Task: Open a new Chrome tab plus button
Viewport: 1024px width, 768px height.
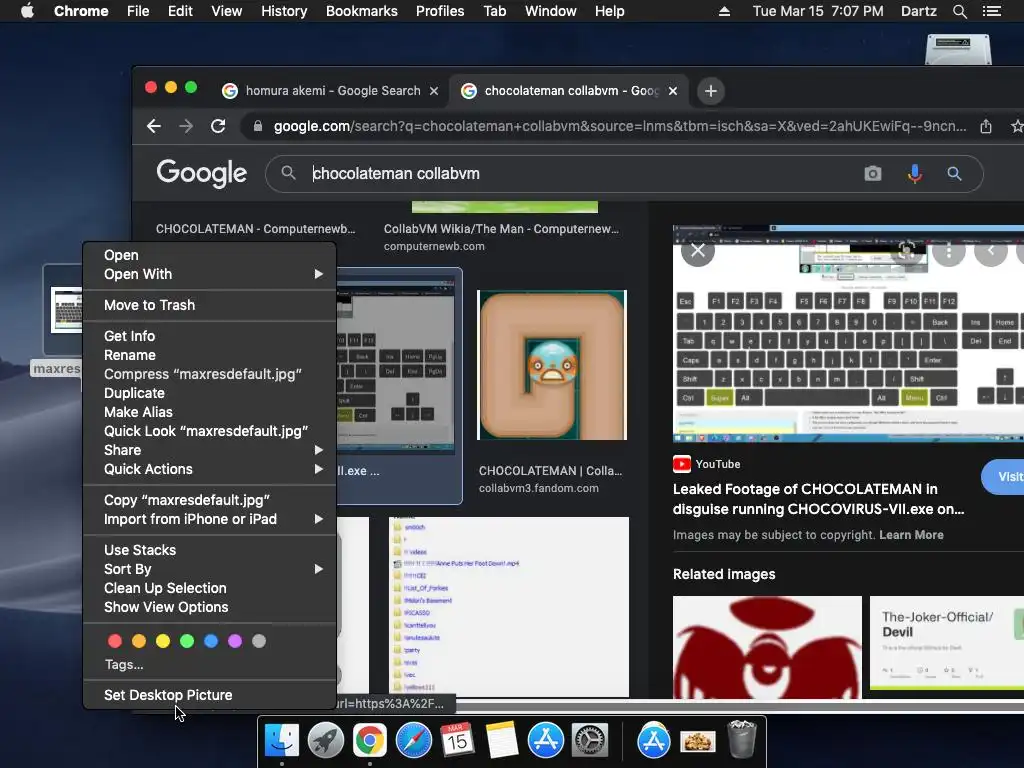Action: click(x=711, y=91)
